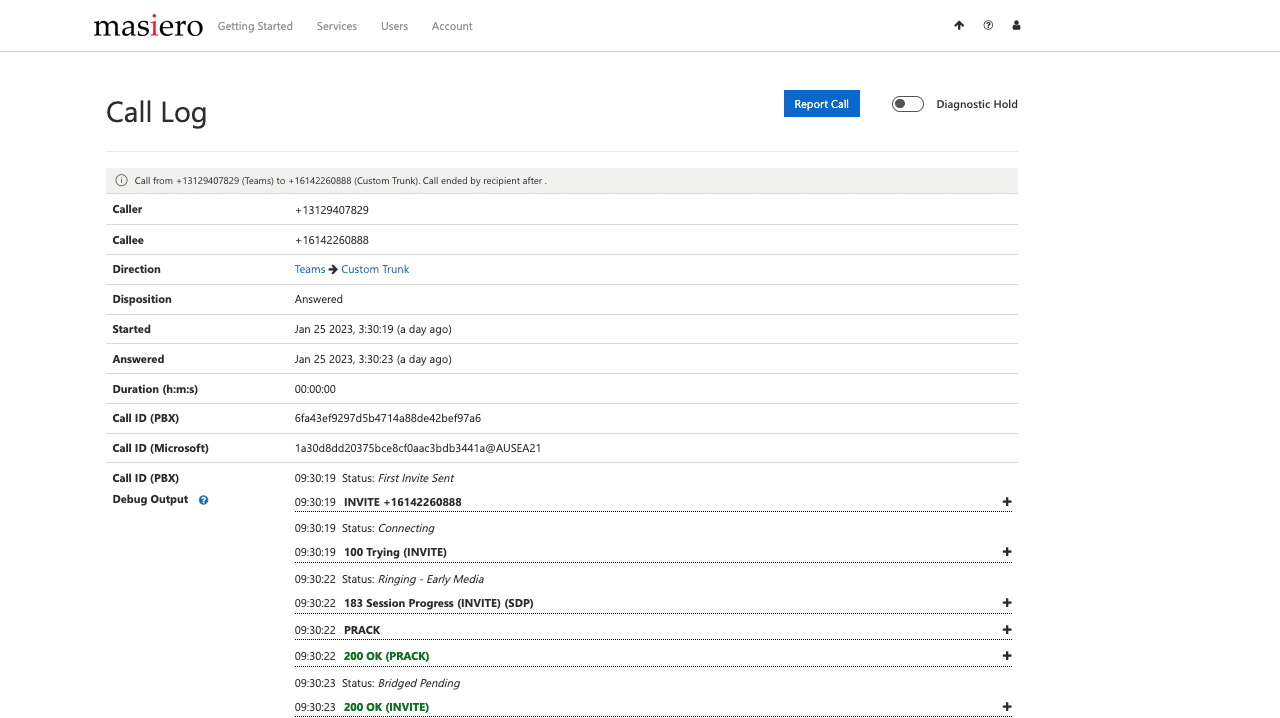The image size is (1280, 718).
Task: Open the Services menu
Action: click(336, 26)
